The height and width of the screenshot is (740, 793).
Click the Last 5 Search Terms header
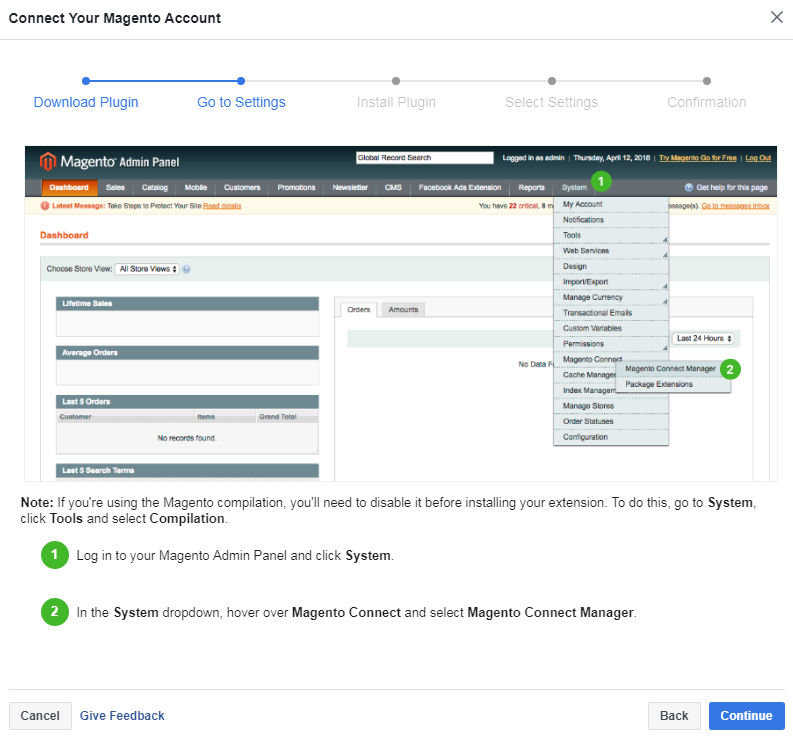pos(187,470)
